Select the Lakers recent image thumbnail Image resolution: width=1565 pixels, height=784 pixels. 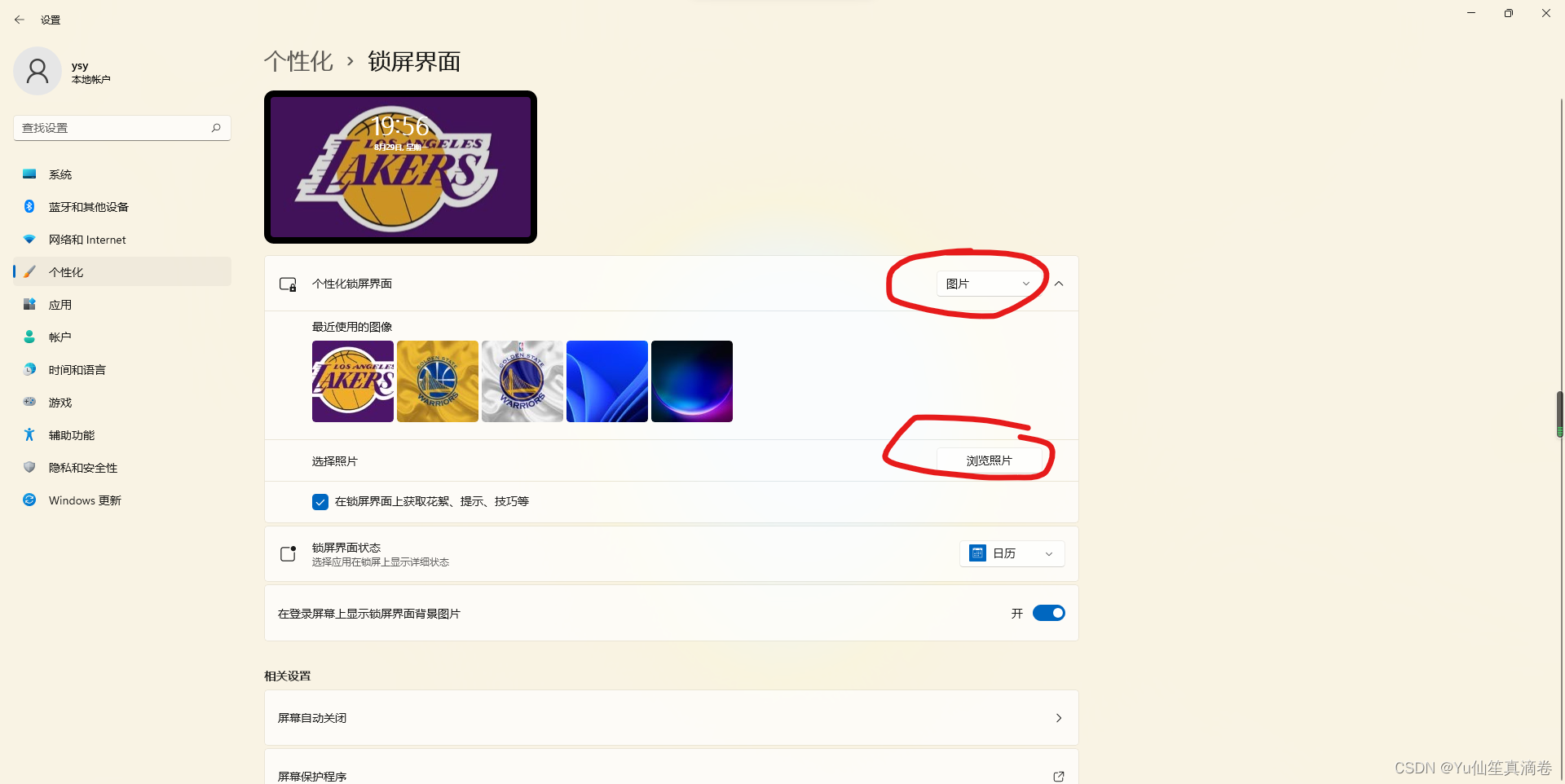click(353, 381)
